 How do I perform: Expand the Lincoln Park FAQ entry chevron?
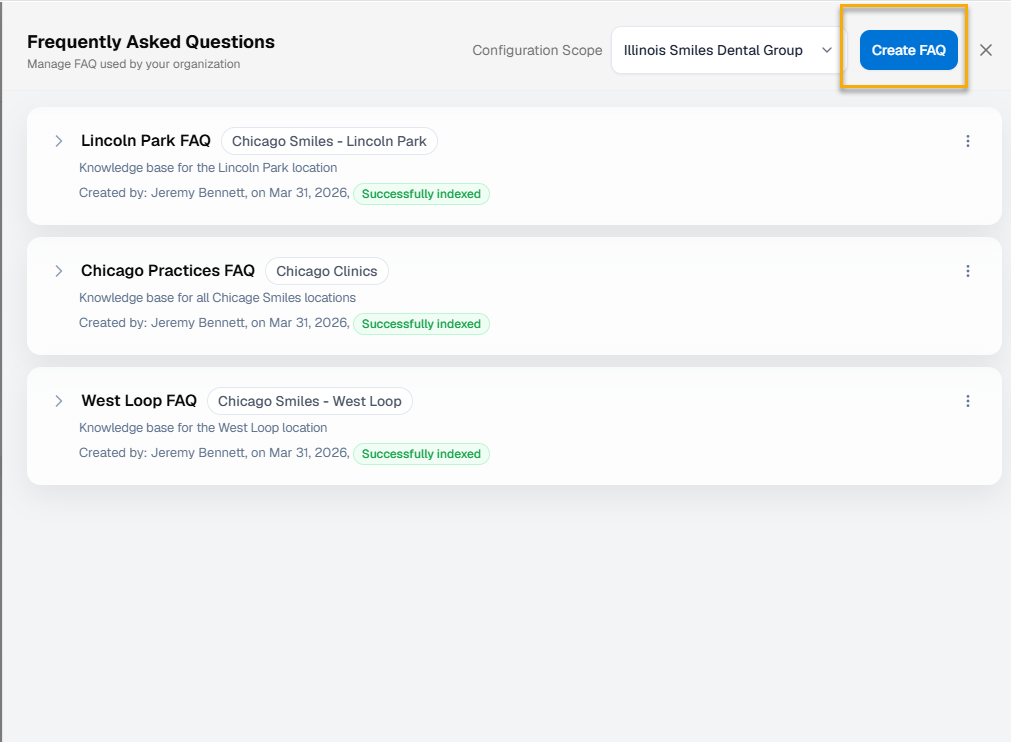tap(59, 141)
